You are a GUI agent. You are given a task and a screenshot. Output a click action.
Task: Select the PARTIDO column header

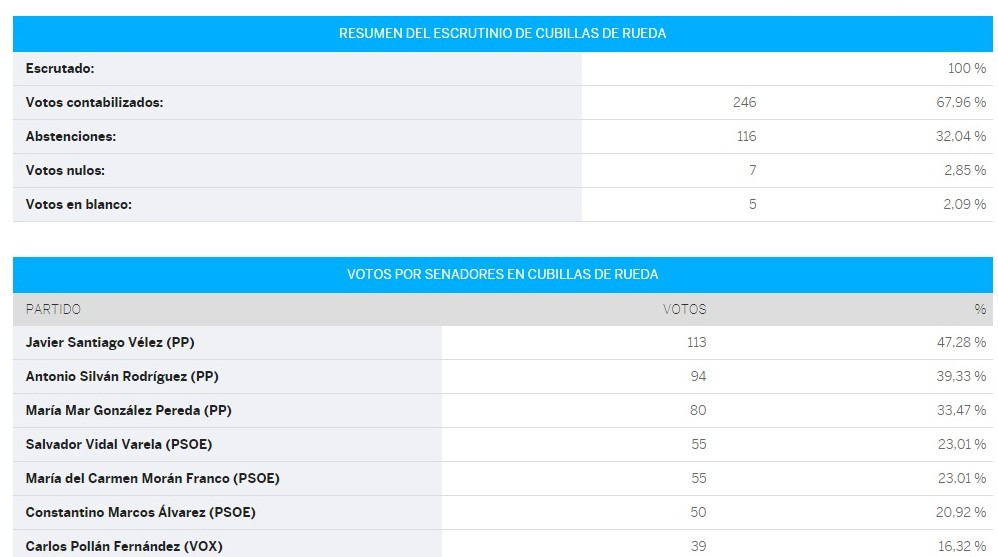pyautogui.click(x=53, y=309)
